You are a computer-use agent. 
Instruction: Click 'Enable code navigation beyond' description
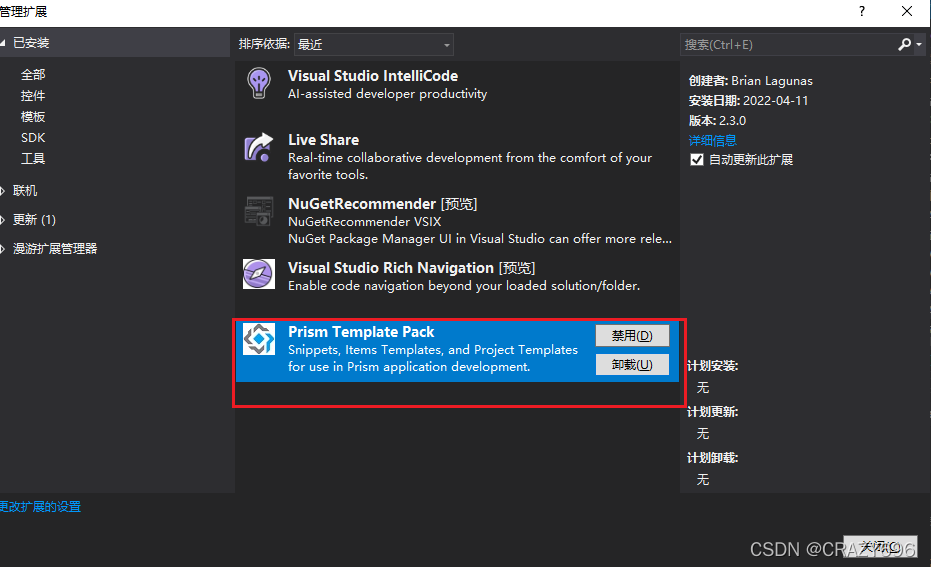coord(464,286)
